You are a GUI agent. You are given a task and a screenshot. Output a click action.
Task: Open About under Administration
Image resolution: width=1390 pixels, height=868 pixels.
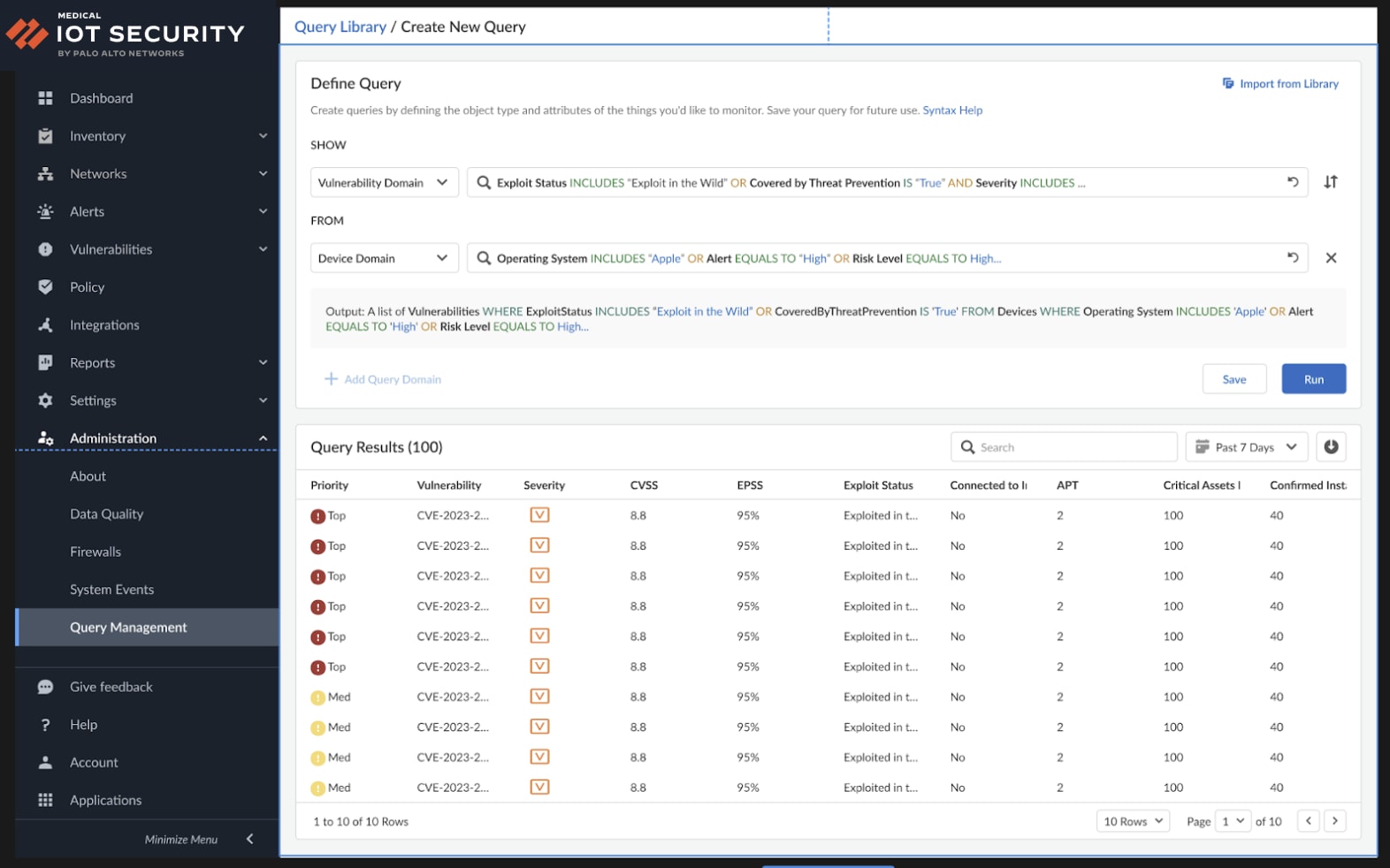[x=88, y=476]
